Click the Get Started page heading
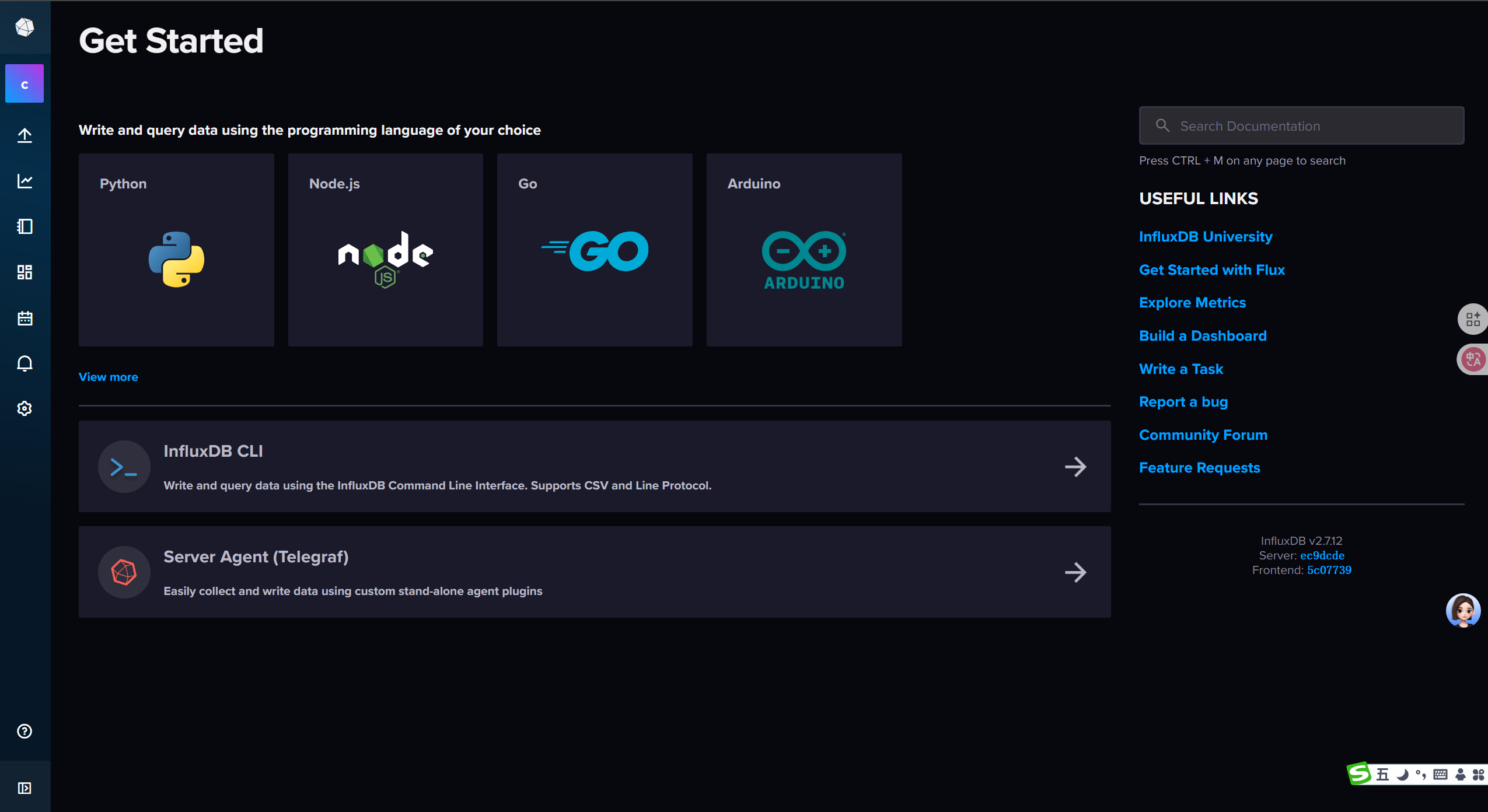Screen dimensions: 1488x812 pos(171,41)
